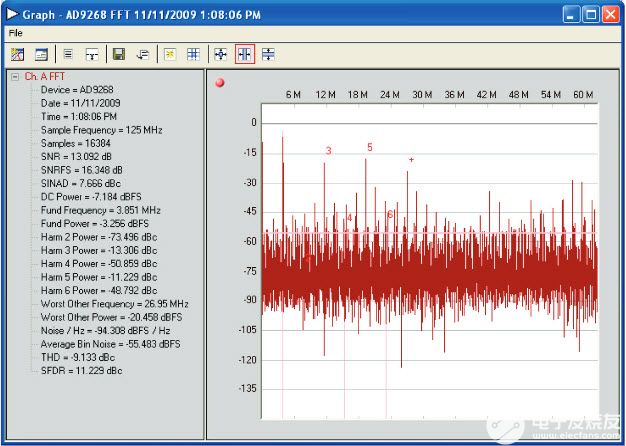Click harmonic marker 3 on the plot
The width and height of the screenshot is (626, 446).
click(328, 151)
